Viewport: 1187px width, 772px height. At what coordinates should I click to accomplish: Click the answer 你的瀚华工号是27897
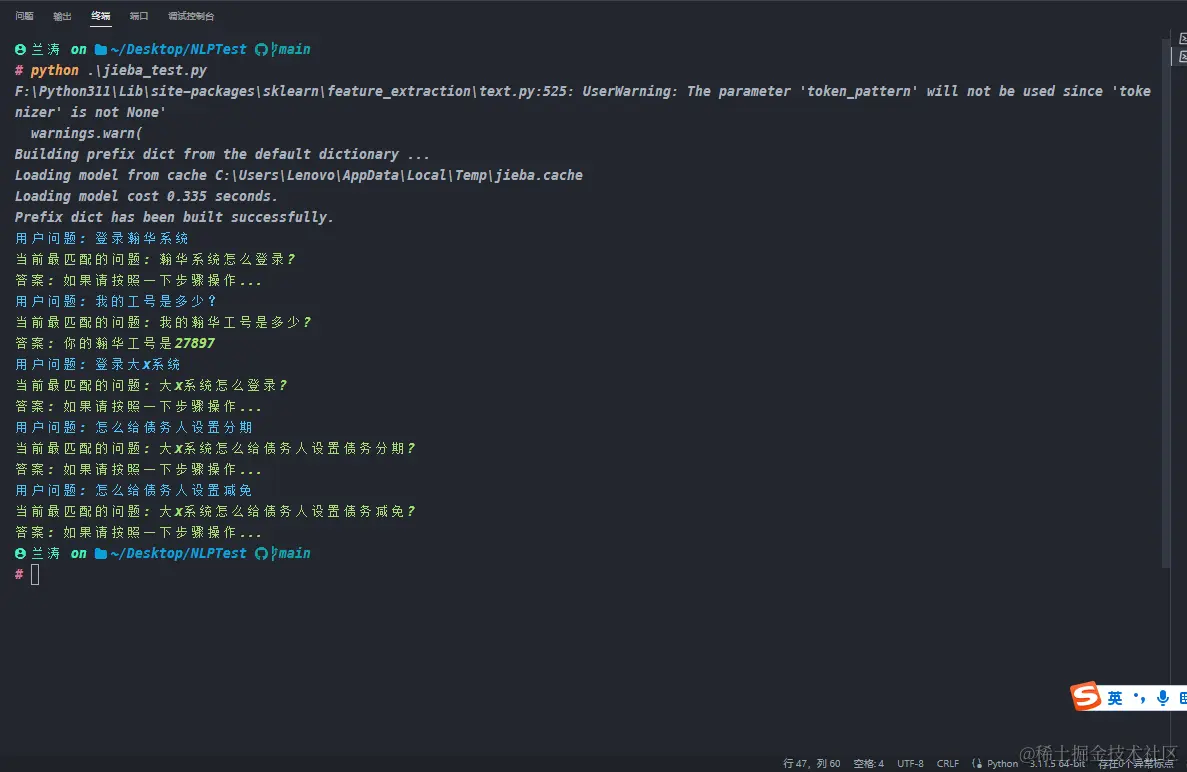coord(114,344)
